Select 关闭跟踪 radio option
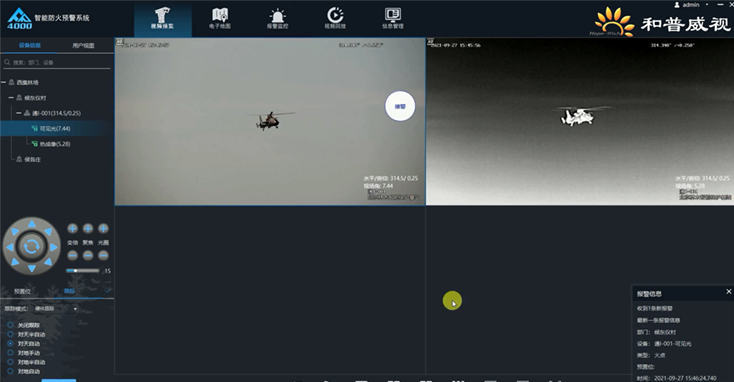 [10, 324]
